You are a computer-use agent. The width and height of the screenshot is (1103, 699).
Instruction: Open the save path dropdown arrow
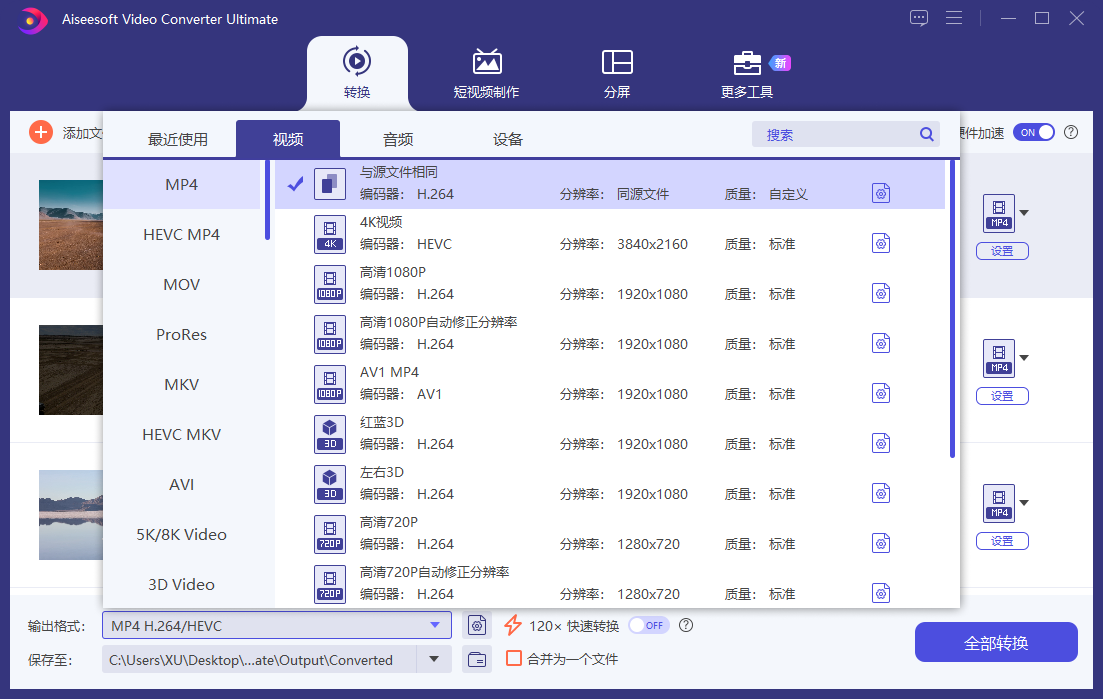point(434,659)
